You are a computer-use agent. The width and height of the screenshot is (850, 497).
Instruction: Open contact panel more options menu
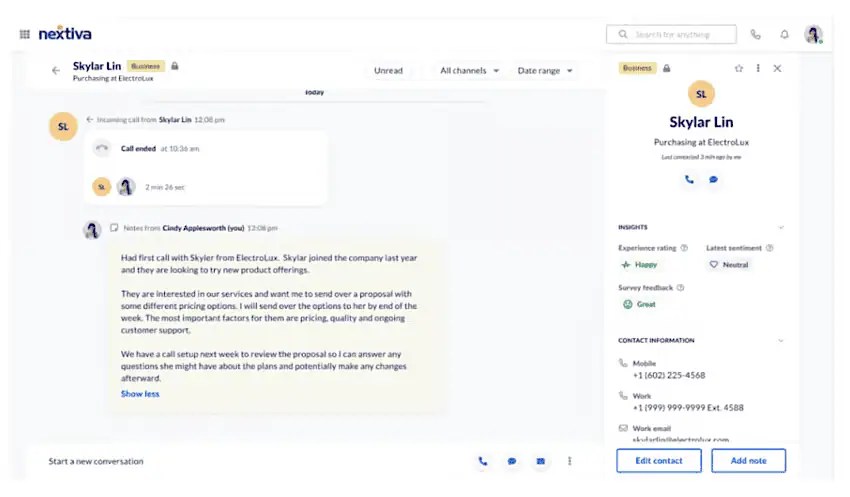click(758, 69)
